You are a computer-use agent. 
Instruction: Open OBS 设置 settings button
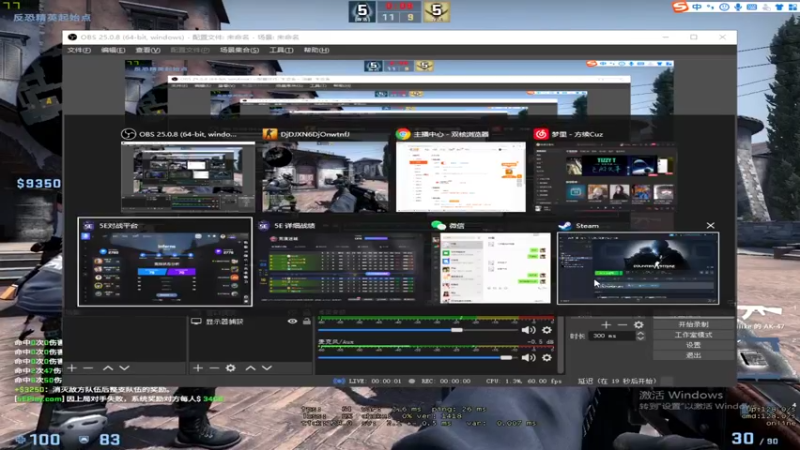tap(693, 345)
